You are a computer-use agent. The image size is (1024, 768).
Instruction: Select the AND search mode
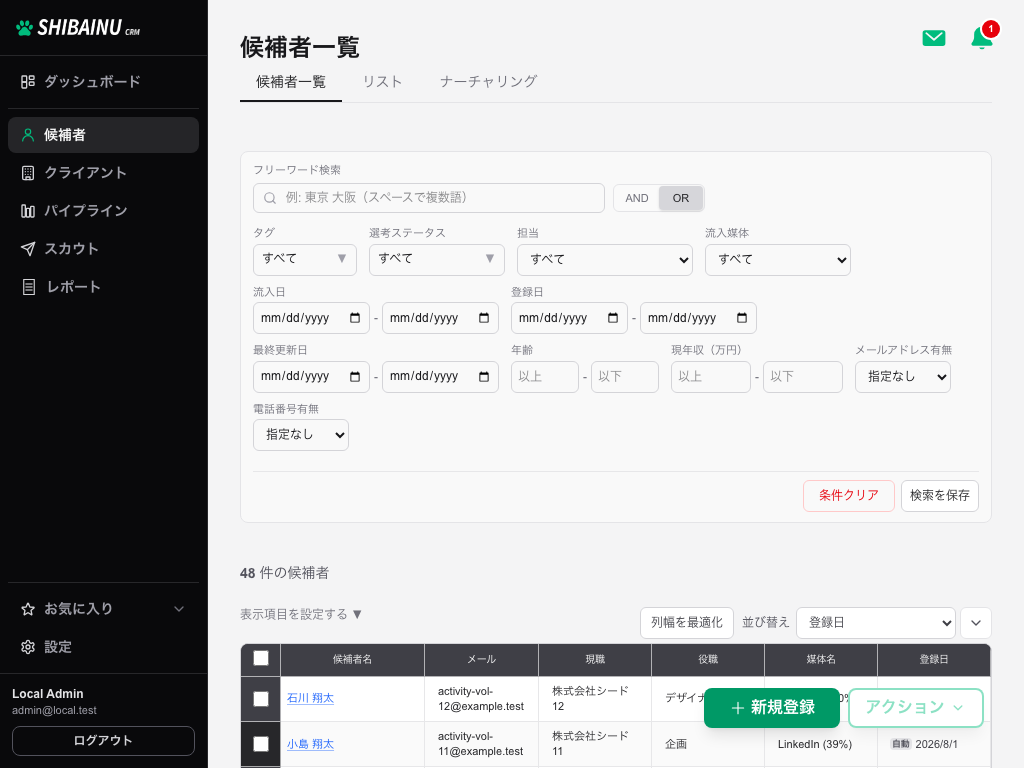coord(637,199)
